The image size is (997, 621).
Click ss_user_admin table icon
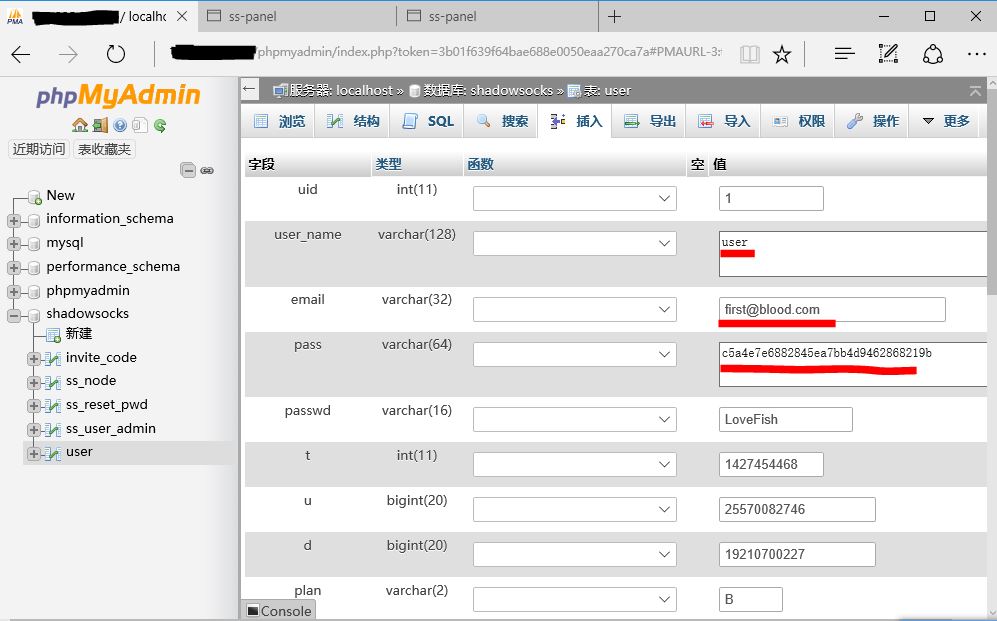[x=52, y=430]
